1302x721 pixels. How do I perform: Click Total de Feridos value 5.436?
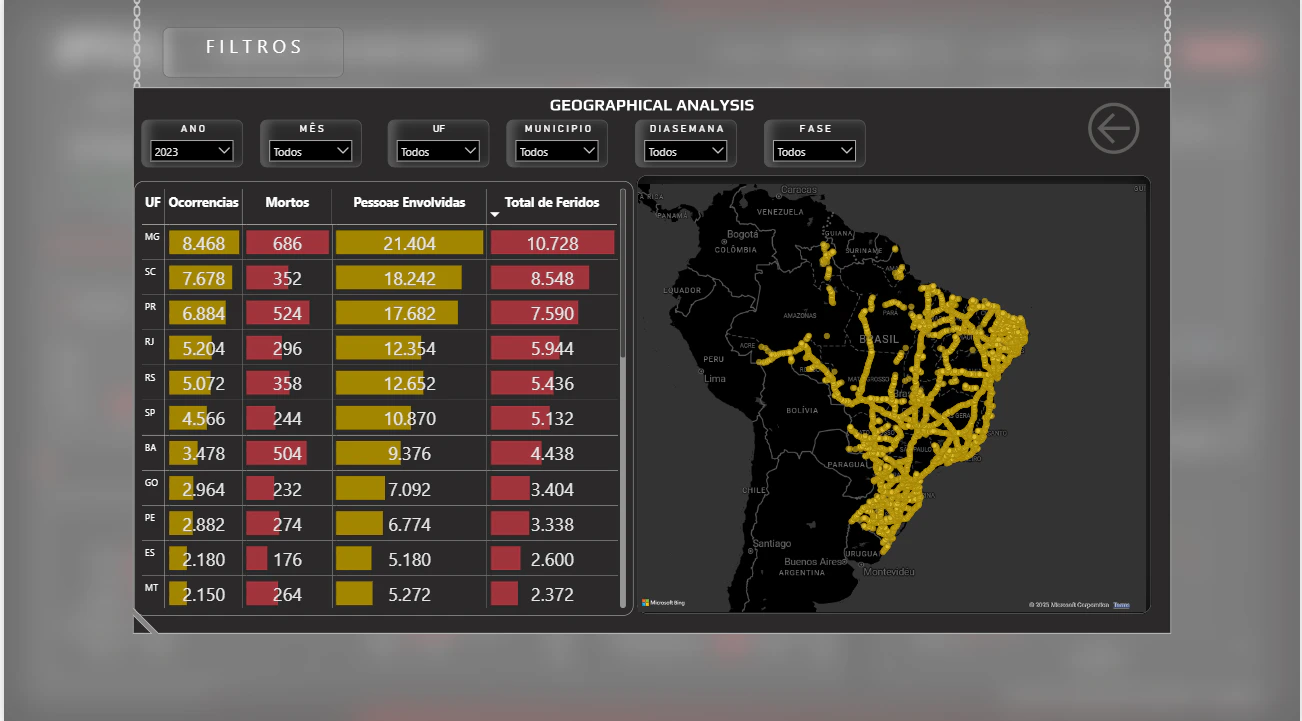(x=552, y=383)
